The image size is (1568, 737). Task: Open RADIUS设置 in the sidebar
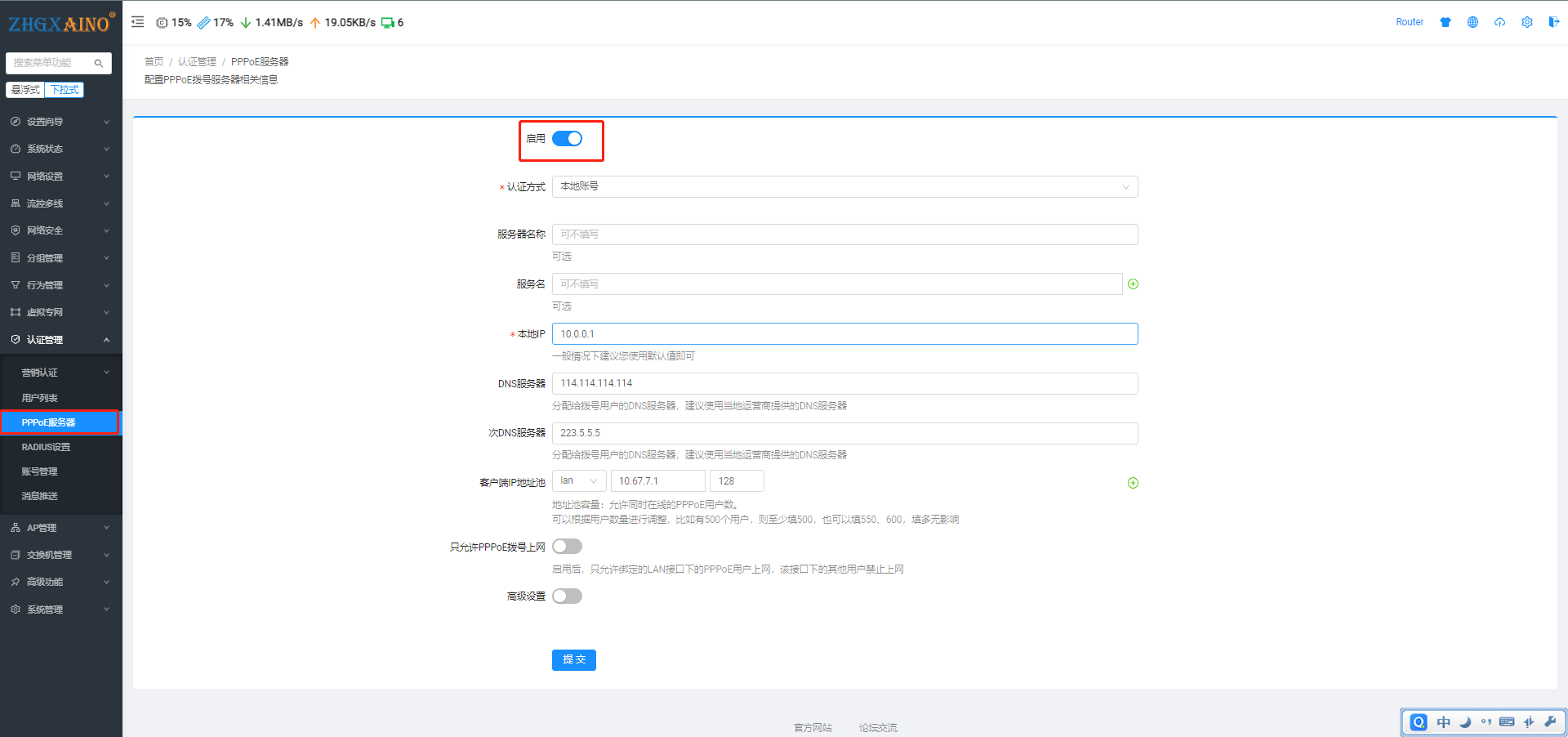tap(46, 447)
